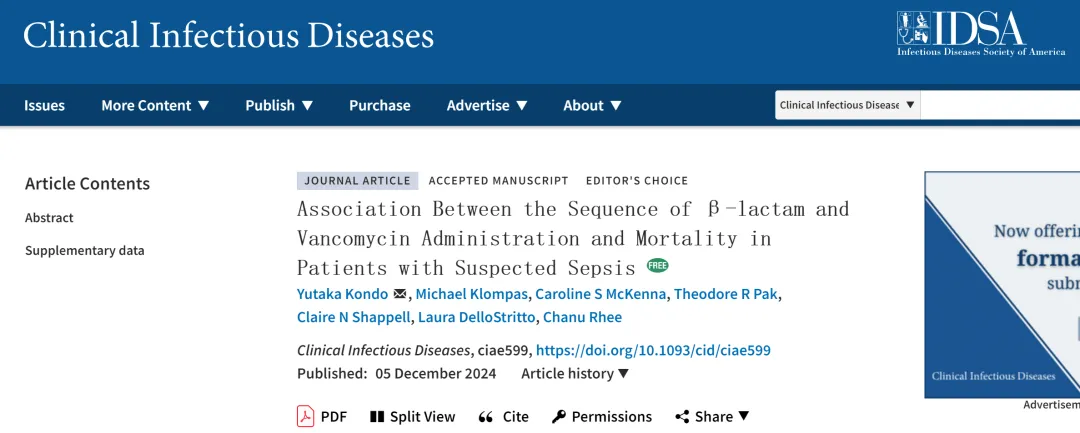Click the search input field
This screenshot has height=433, width=1080.
1000,105
